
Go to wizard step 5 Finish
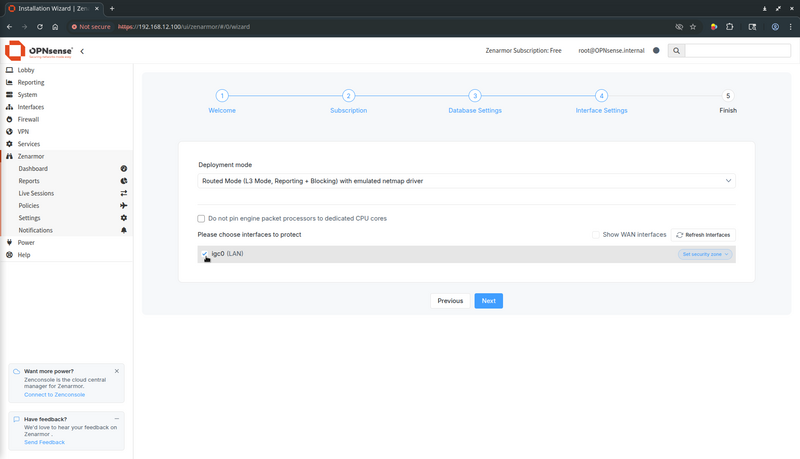pos(728,96)
